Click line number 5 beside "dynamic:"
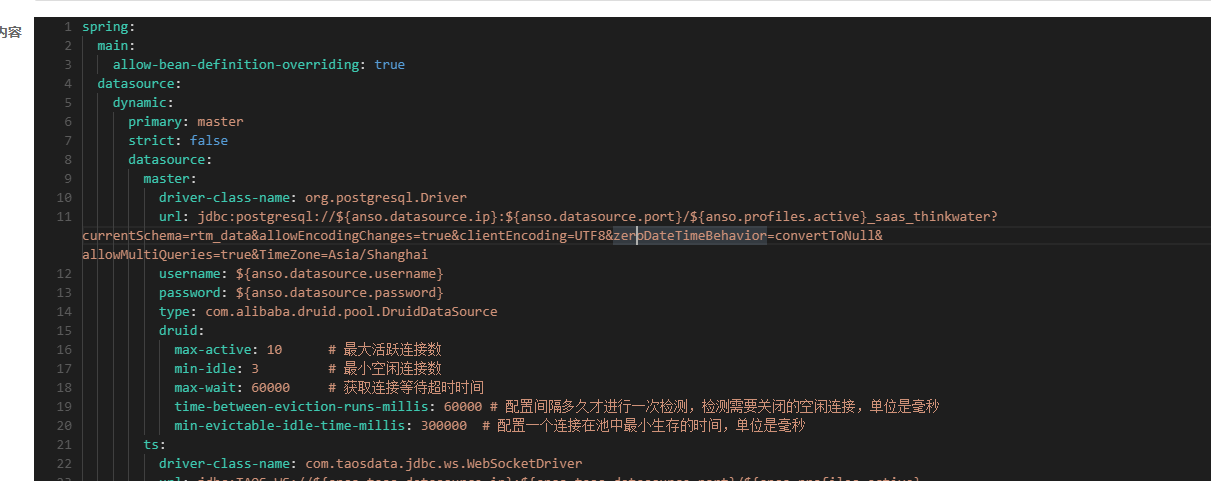This screenshot has width=1211, height=481. 67,102
